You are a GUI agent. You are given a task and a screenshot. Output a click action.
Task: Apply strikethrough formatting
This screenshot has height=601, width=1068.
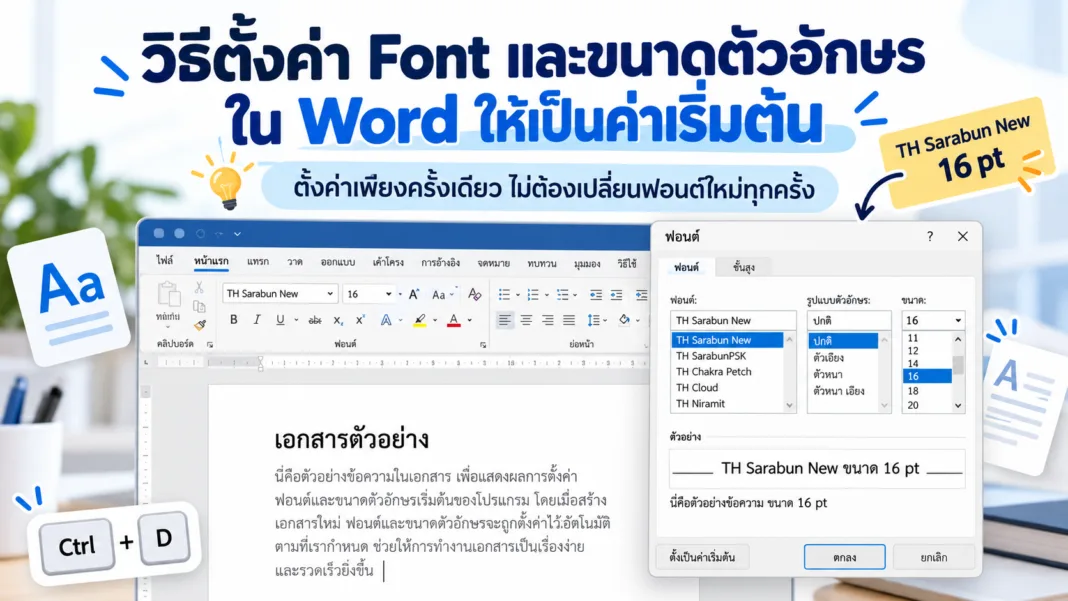[315, 320]
